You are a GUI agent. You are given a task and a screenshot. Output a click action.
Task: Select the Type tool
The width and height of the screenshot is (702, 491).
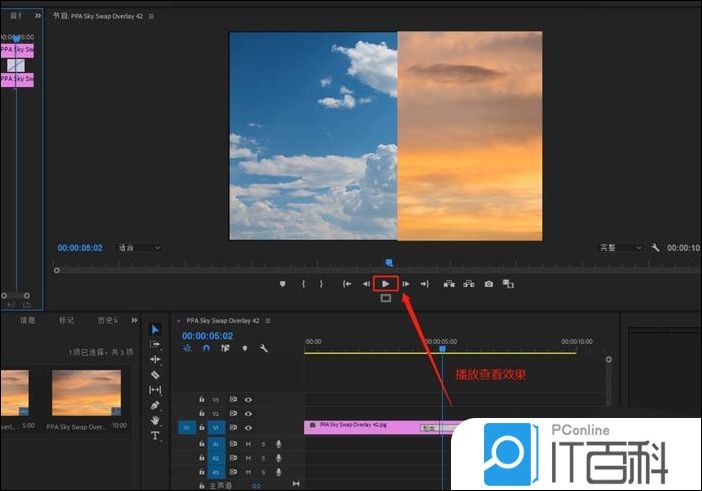click(155, 436)
